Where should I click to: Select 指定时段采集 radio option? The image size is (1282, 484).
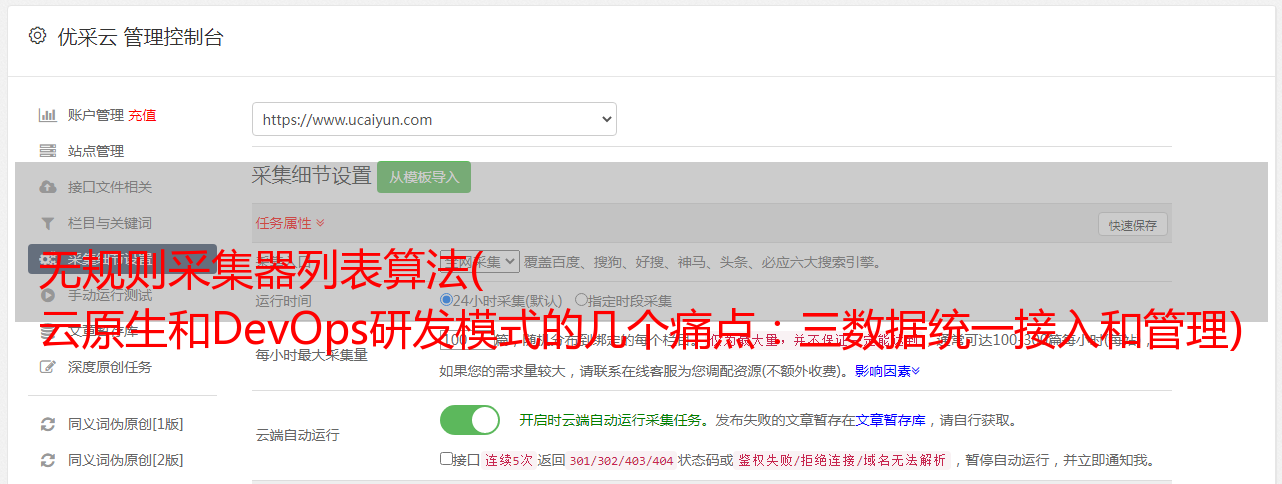(581, 300)
